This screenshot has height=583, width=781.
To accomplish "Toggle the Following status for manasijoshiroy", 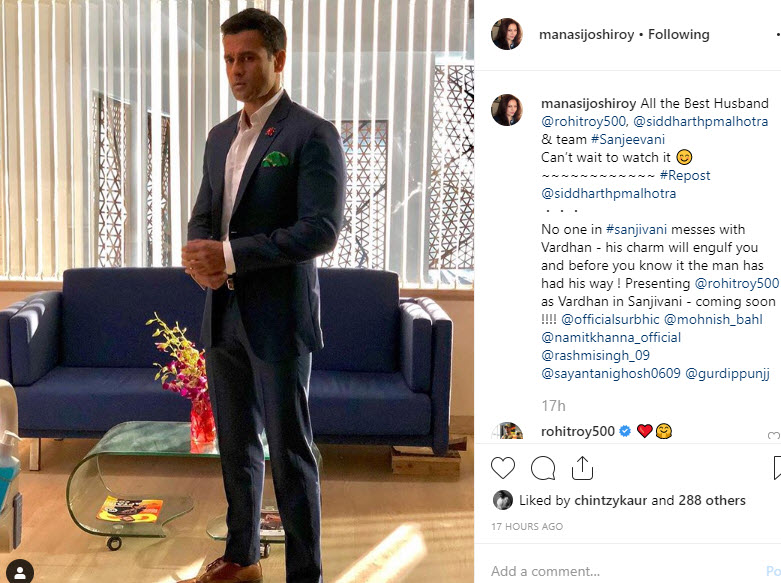I will [x=678, y=34].
